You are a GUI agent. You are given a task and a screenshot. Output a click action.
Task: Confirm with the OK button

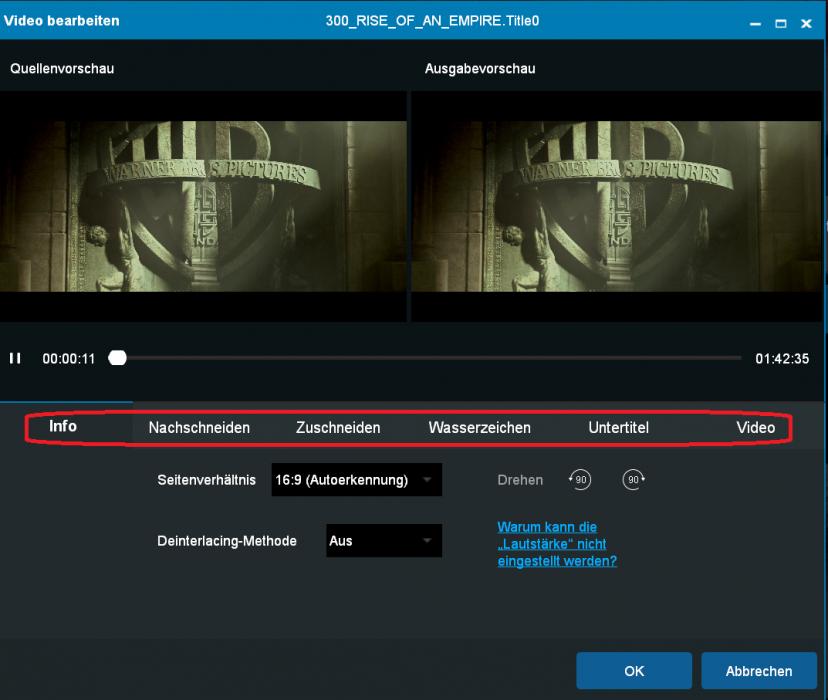tap(634, 670)
